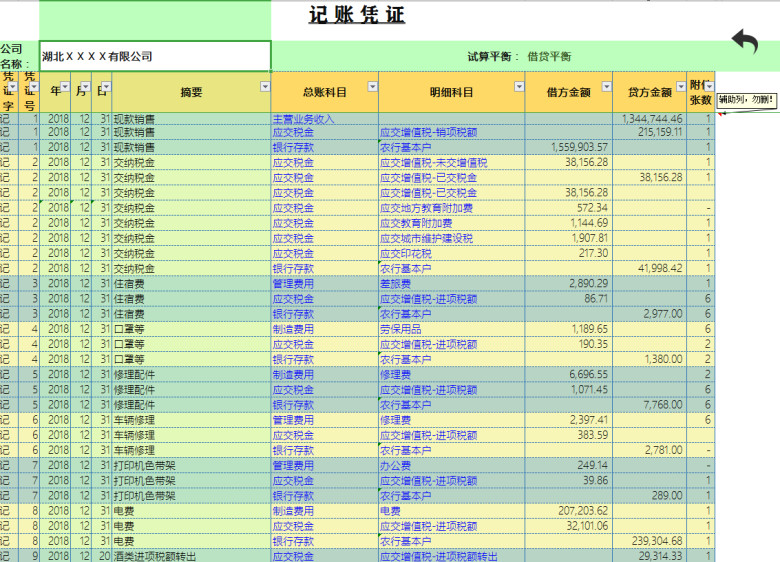
Task: Open the 应交城市维护建设税 detail link
Action: (426, 238)
